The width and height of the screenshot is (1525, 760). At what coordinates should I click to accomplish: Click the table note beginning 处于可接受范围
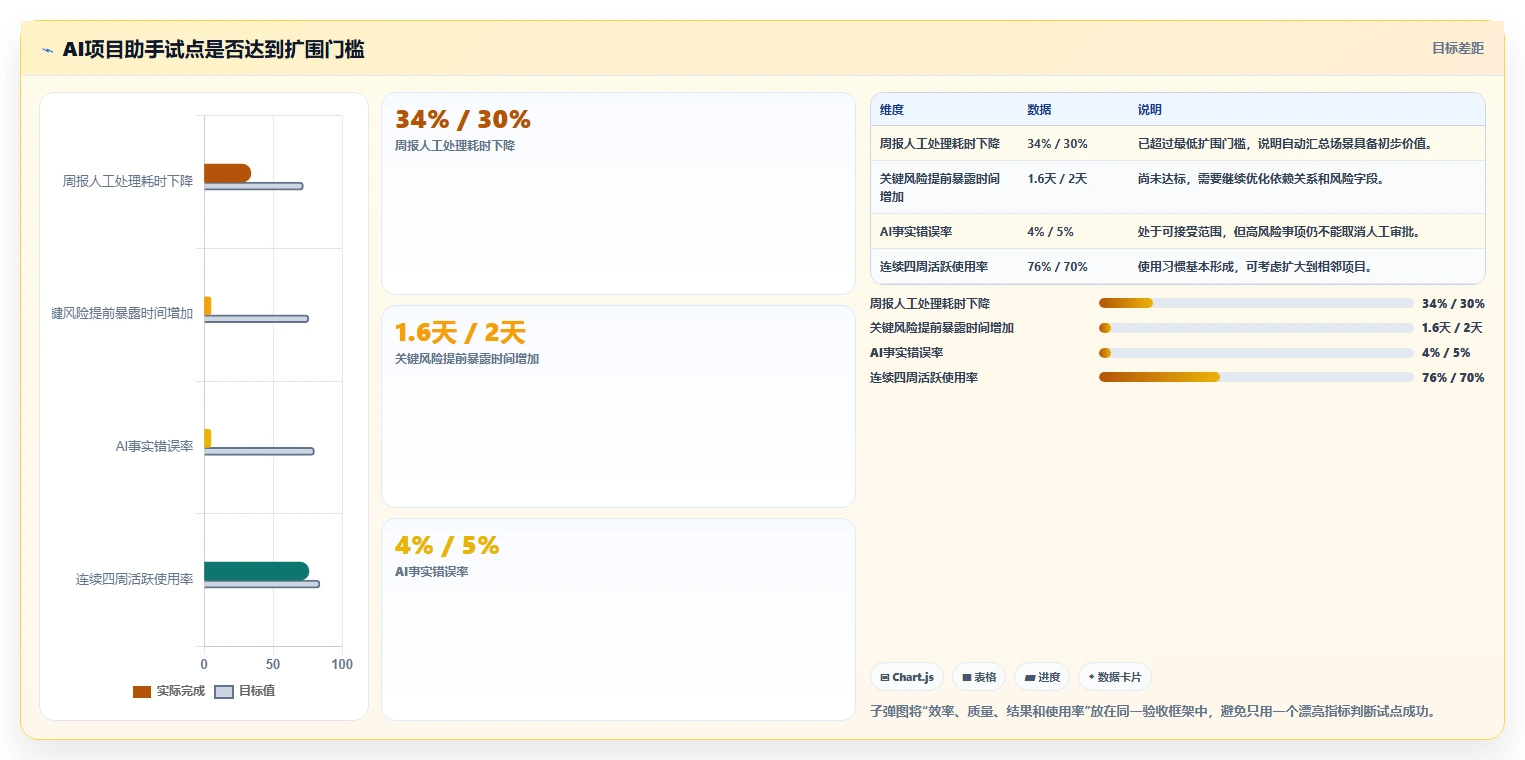pos(1279,232)
